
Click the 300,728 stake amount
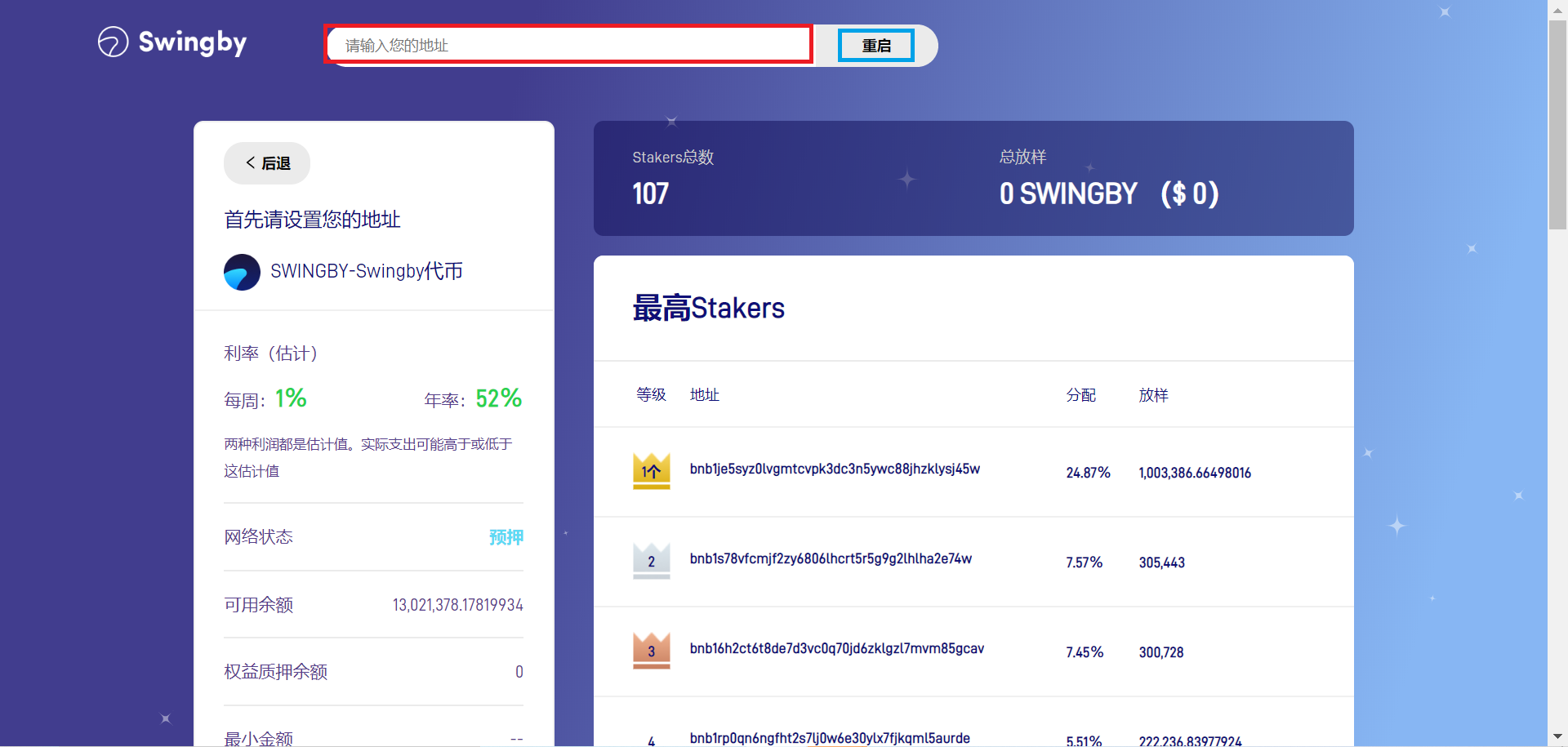point(1161,652)
